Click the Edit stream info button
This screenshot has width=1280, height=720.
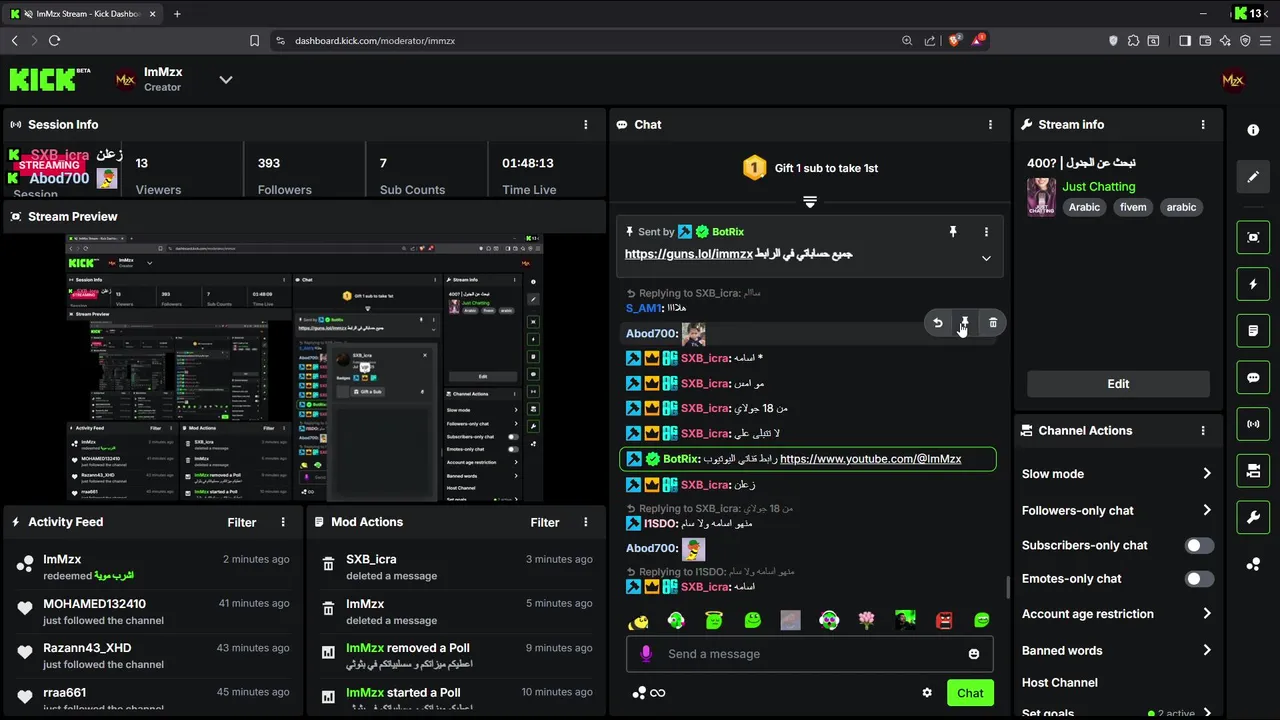point(1118,384)
